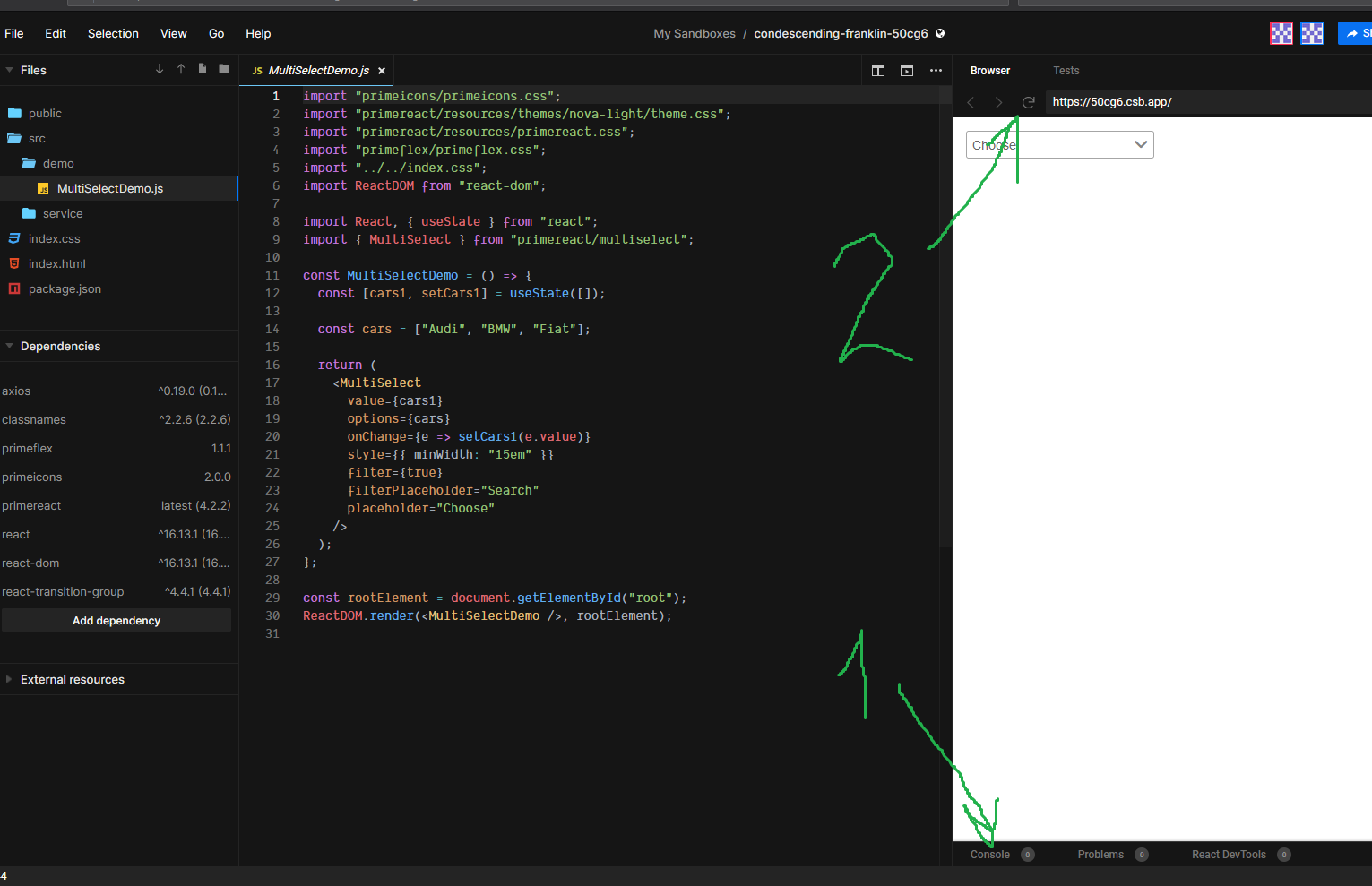Open the Problems panel

tap(1100, 854)
